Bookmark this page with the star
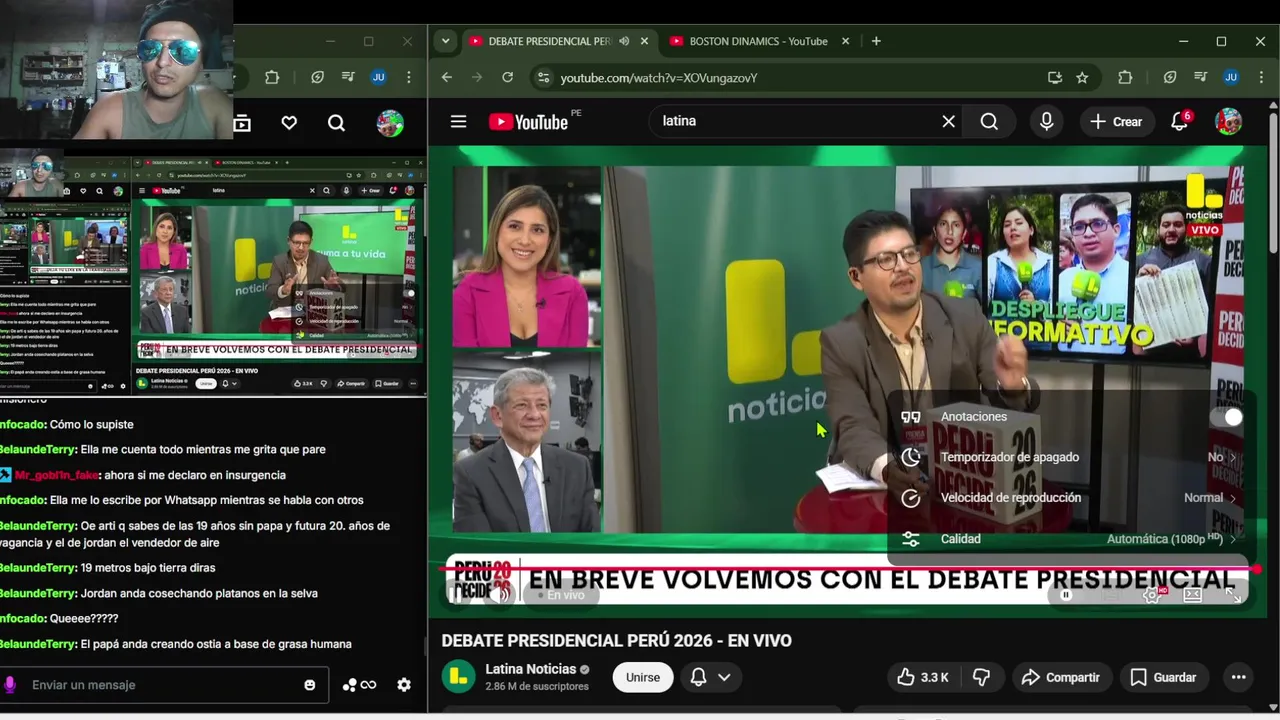1280x720 pixels. (x=1082, y=77)
